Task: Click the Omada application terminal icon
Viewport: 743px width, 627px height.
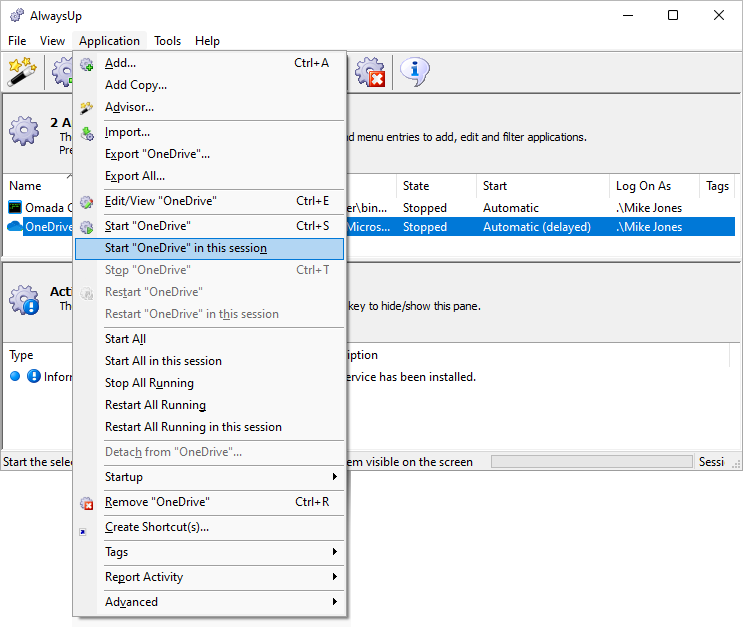Action: (x=15, y=207)
